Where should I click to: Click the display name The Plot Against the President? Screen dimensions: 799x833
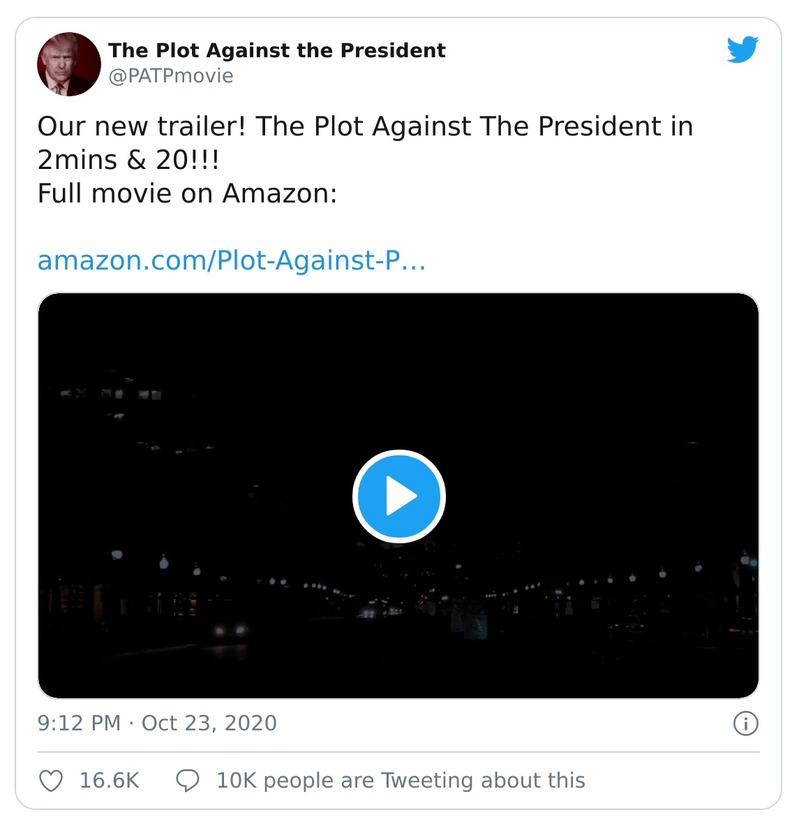[277, 50]
